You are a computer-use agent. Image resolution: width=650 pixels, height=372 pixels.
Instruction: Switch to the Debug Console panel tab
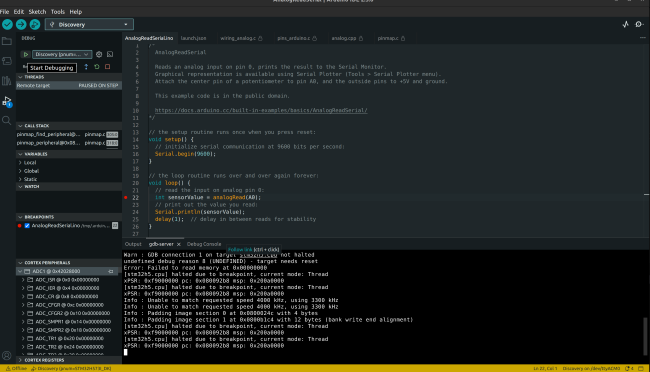coord(204,244)
